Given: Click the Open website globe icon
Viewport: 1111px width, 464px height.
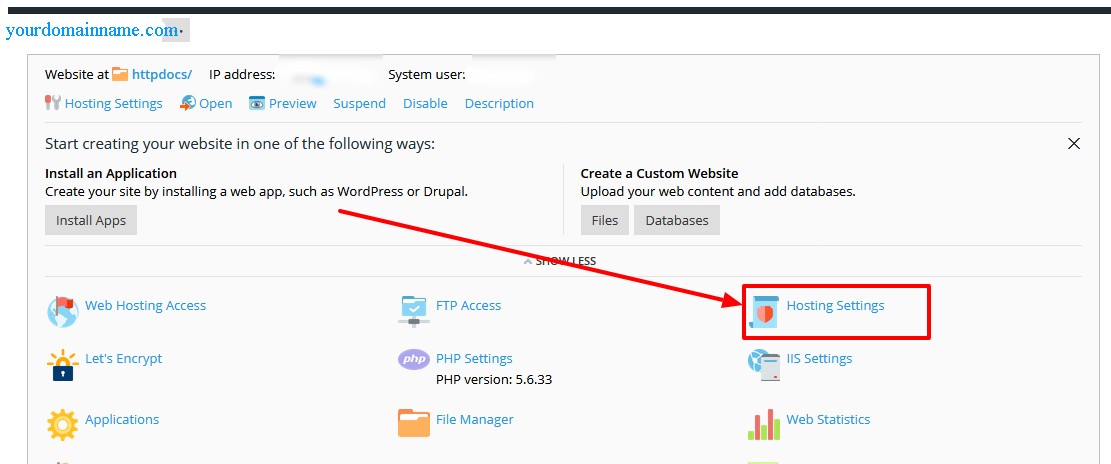Looking at the screenshot, I should point(188,103).
